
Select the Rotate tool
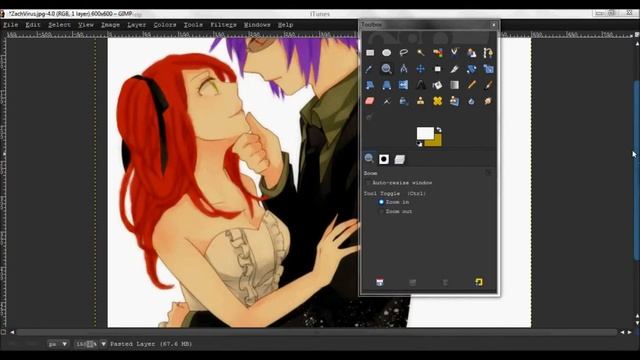471,69
